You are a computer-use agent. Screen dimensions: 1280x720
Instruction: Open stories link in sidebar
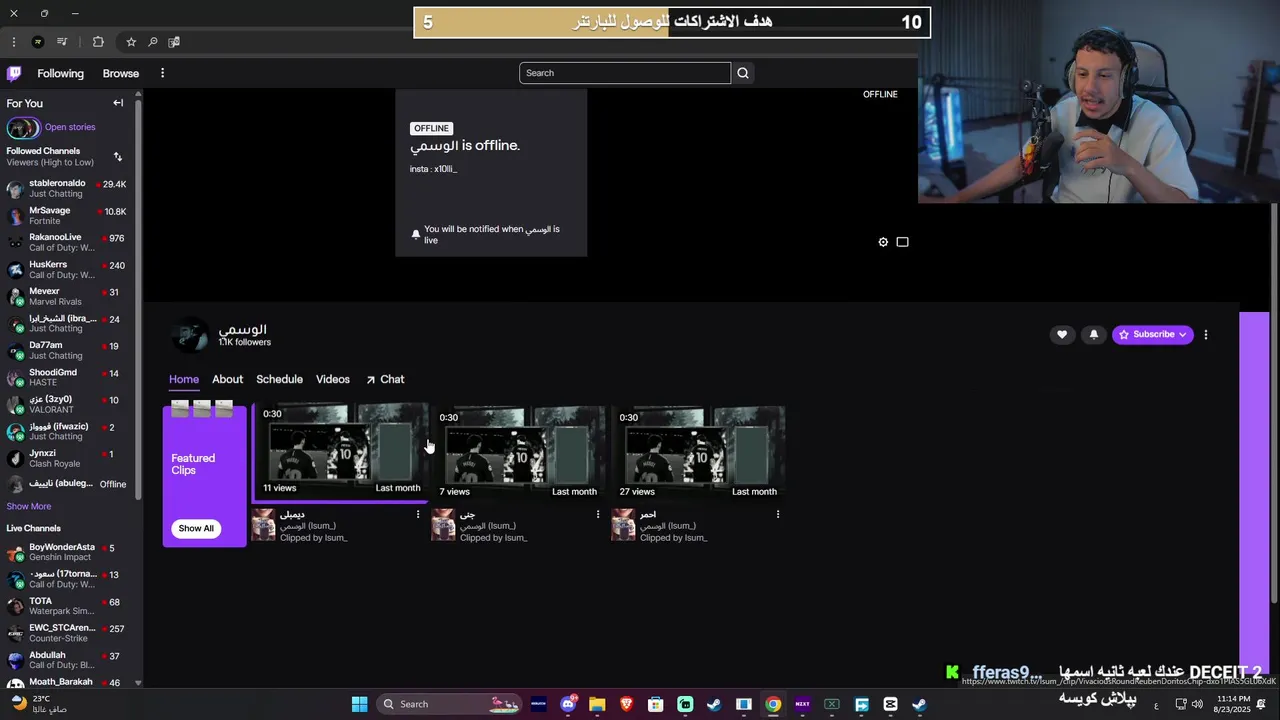click(70, 127)
